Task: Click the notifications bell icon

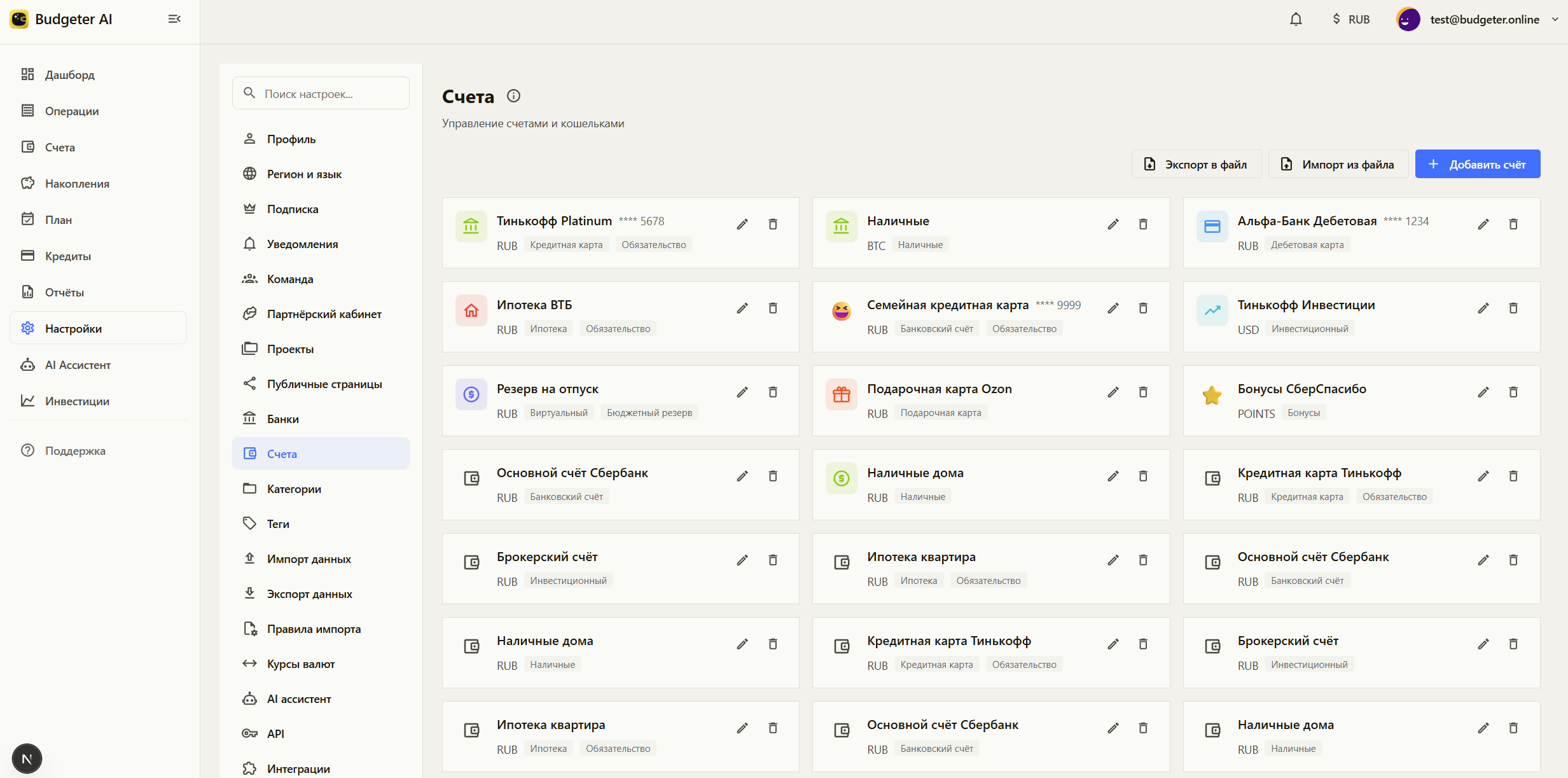Action: [x=1296, y=20]
